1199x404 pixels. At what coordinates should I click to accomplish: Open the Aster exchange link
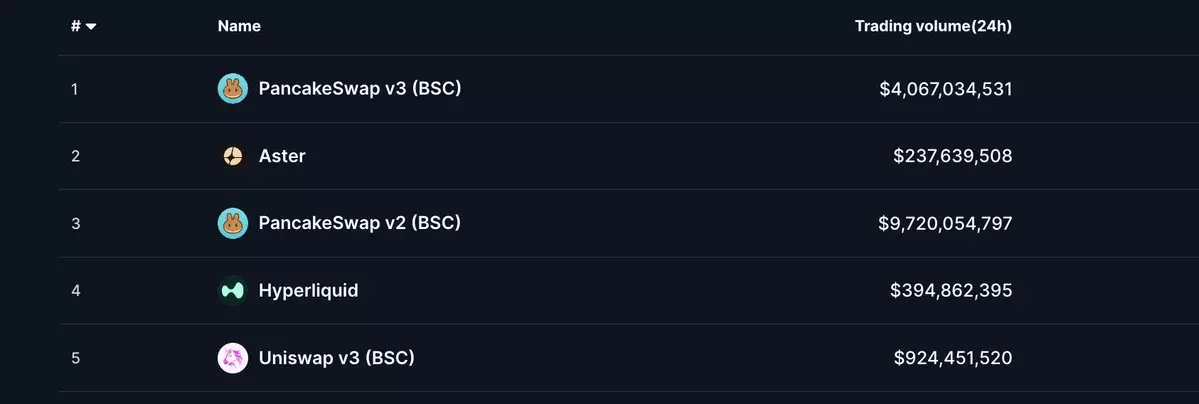pyautogui.click(x=282, y=156)
